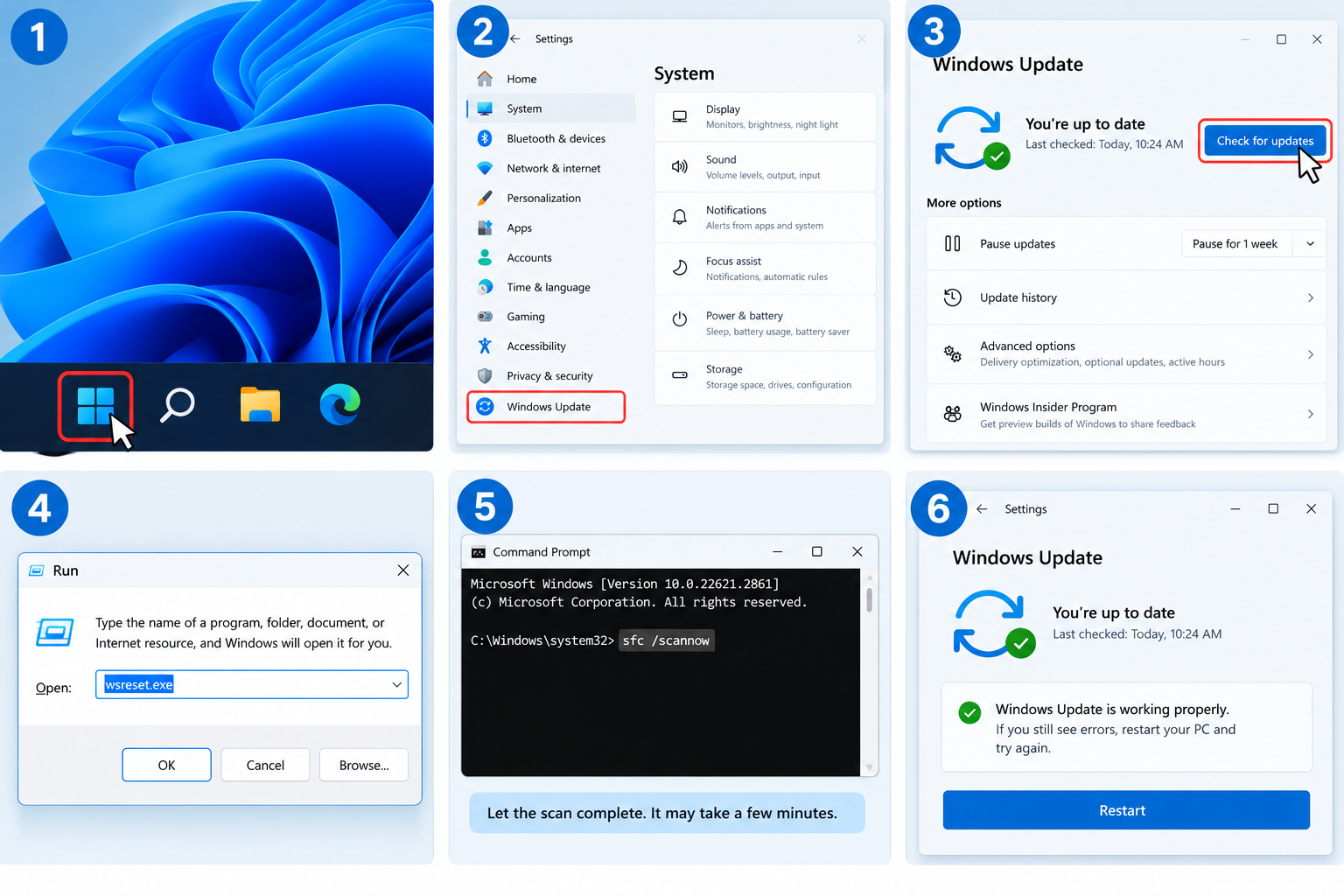
Task: Go back in step 2 Settings window
Action: pyautogui.click(x=516, y=38)
